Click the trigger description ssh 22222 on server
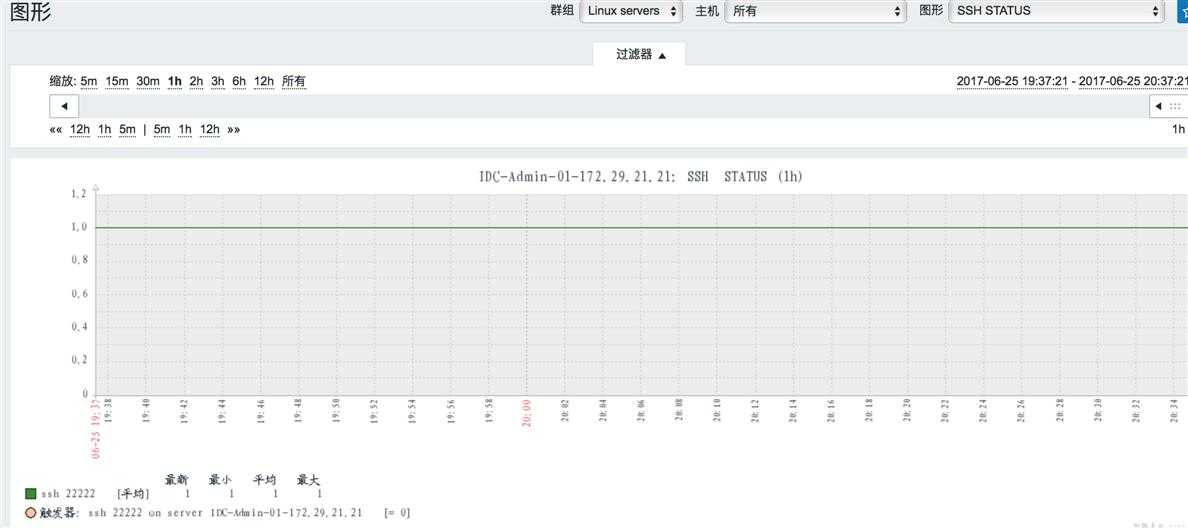The width and height of the screenshot is (1188, 528). point(226,513)
